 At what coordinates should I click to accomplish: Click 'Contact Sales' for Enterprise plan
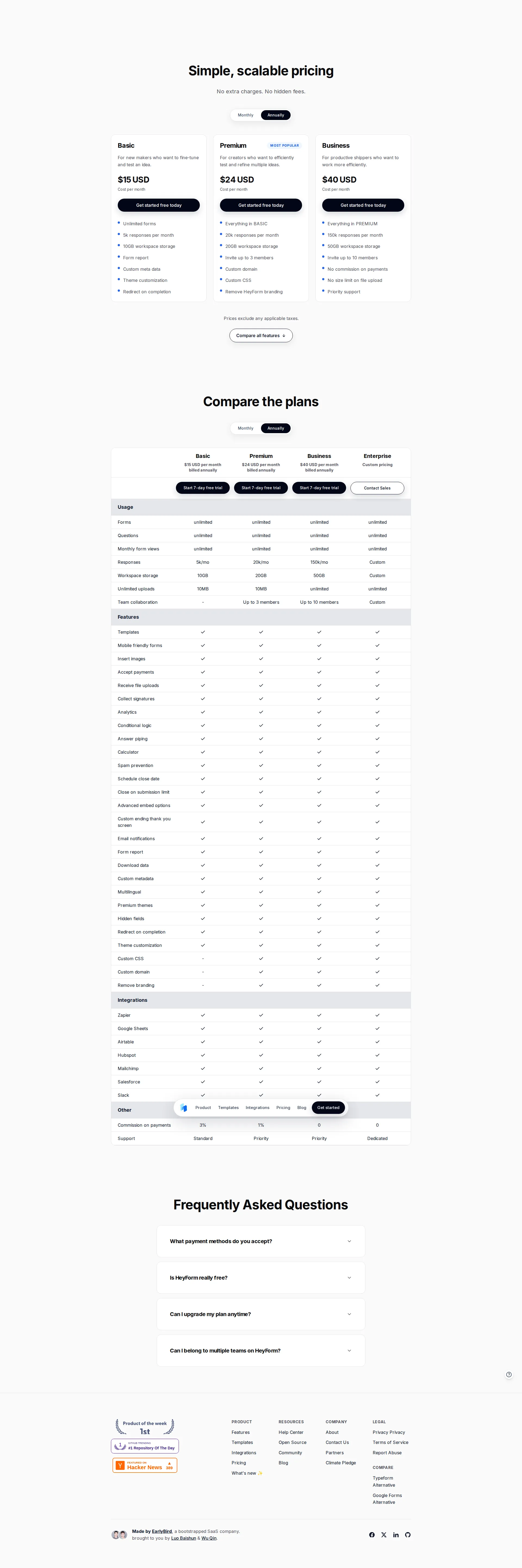(377, 488)
